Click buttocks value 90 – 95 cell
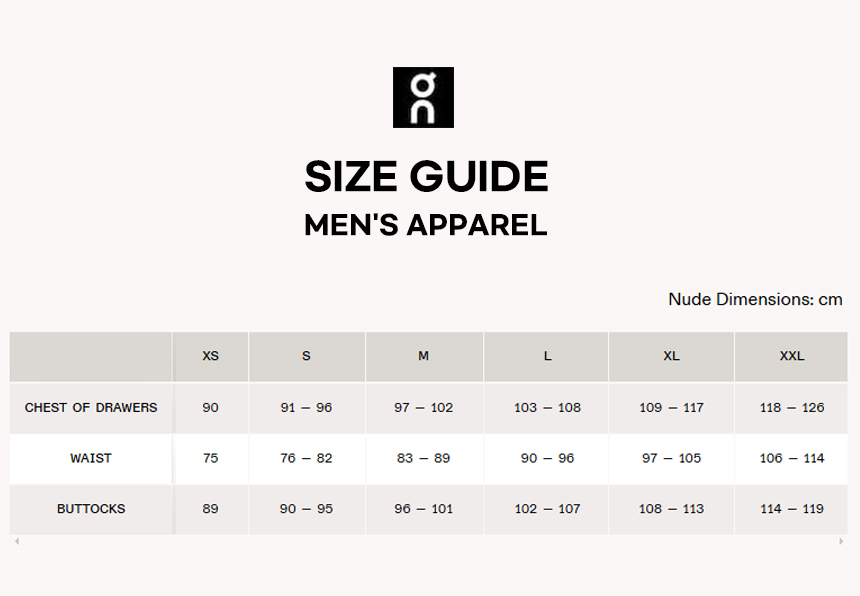The width and height of the screenshot is (860, 596). pyautogui.click(x=306, y=509)
